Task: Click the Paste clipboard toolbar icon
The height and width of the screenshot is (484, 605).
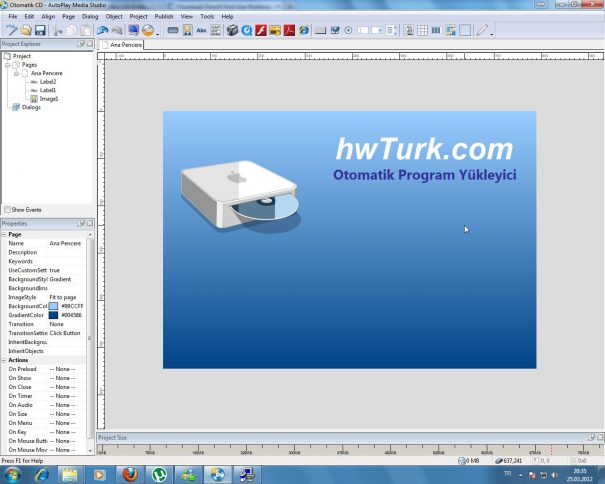Action: [86, 30]
